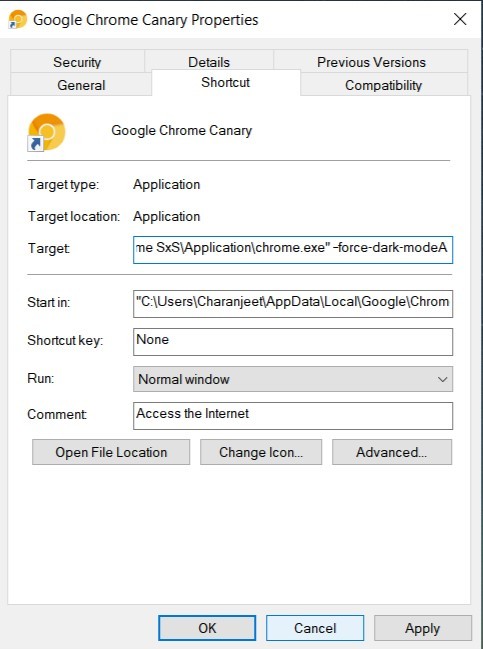Apply the shortcut changes
The image size is (483, 649).
[x=423, y=628]
